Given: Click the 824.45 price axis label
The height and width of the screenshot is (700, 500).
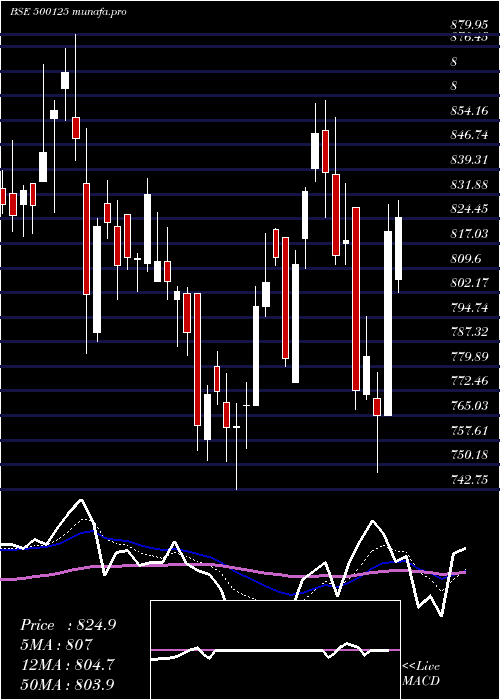Looking at the screenshot, I should pyautogui.click(x=469, y=209).
